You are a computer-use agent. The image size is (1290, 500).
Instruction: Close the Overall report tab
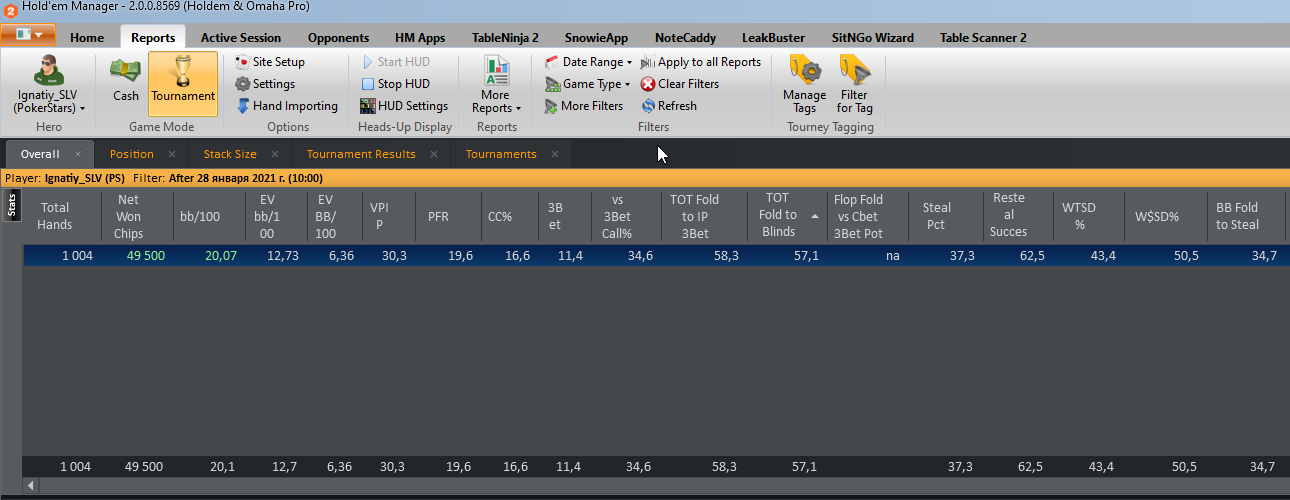(x=78, y=154)
